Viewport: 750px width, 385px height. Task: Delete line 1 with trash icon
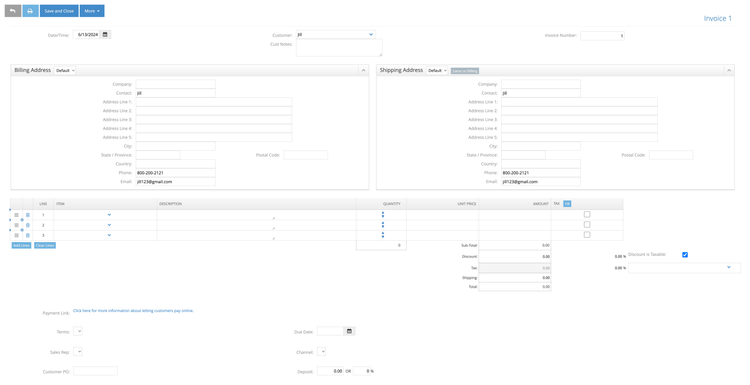pos(28,215)
